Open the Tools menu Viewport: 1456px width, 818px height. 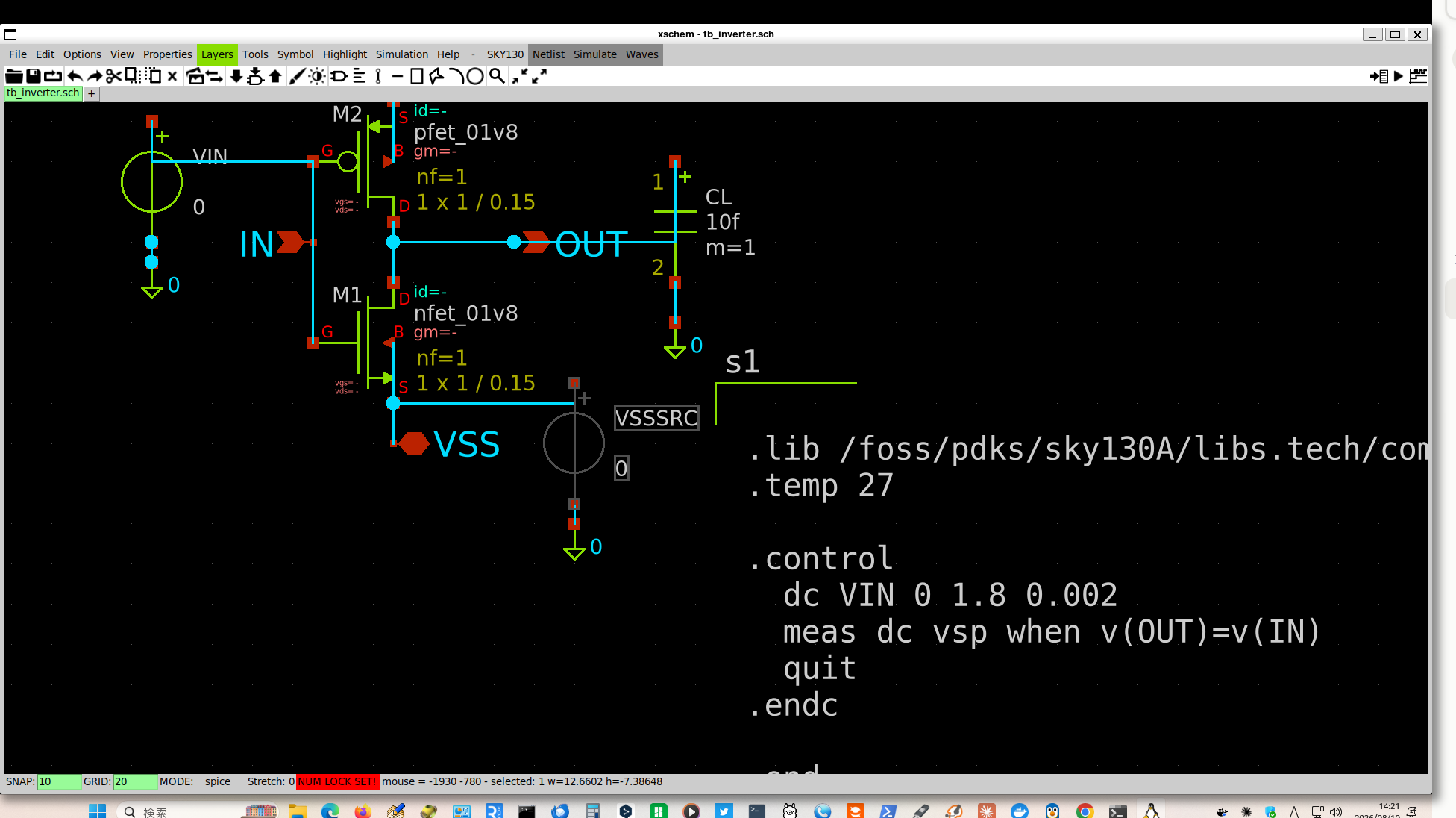pos(255,54)
